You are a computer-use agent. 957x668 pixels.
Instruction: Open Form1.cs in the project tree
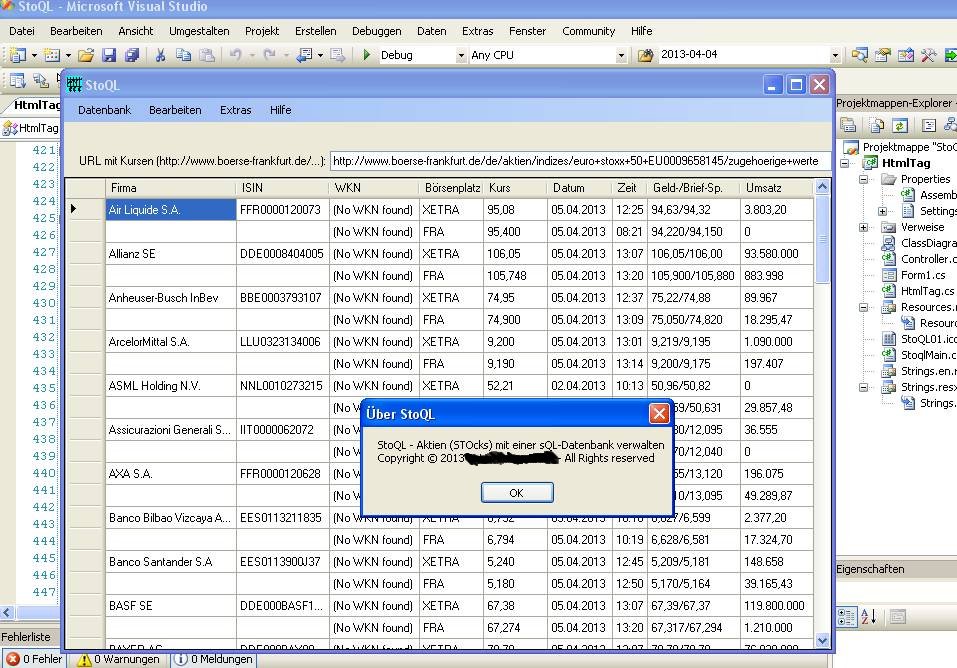(x=921, y=275)
